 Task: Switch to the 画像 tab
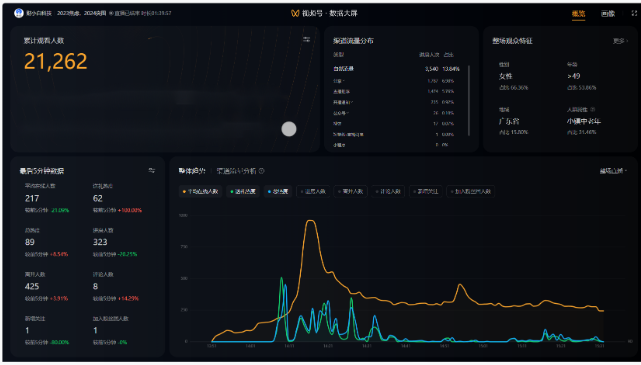(x=608, y=13)
